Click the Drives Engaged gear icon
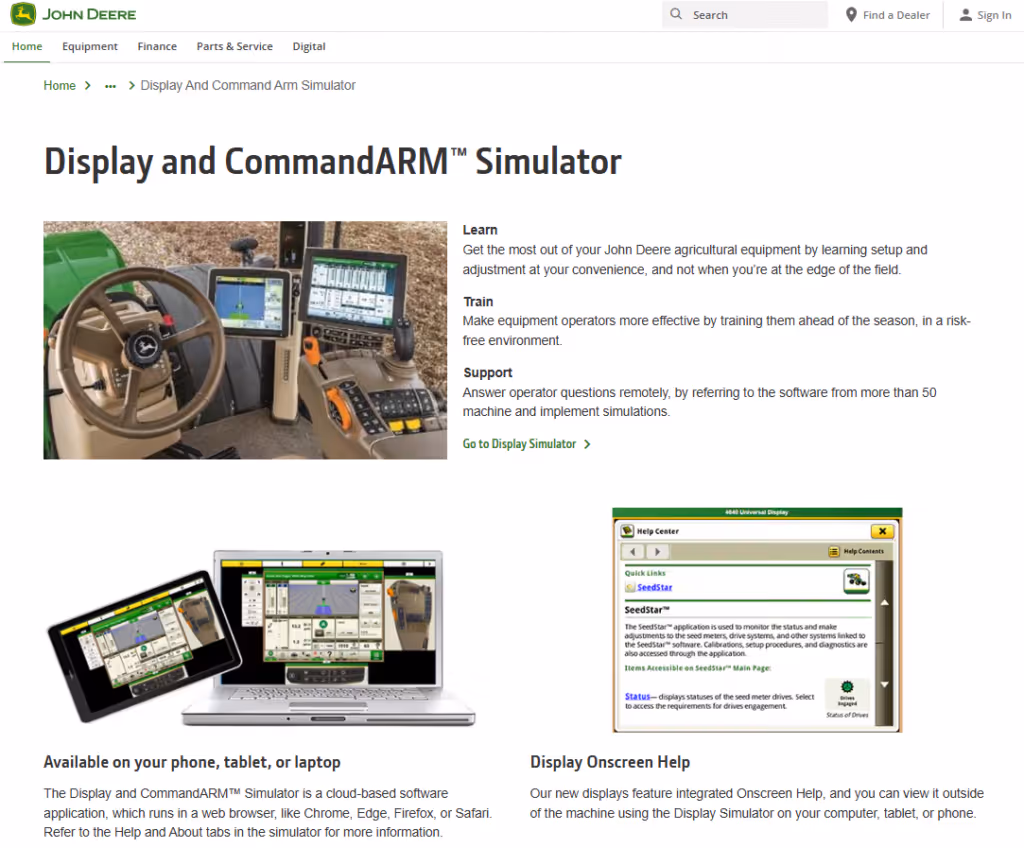 click(847, 687)
